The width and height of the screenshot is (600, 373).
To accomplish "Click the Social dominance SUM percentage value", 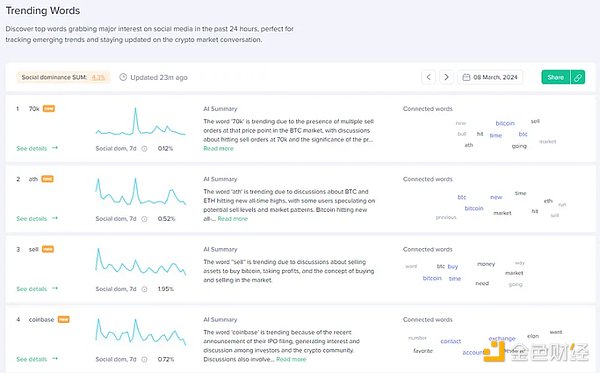I will coord(98,77).
